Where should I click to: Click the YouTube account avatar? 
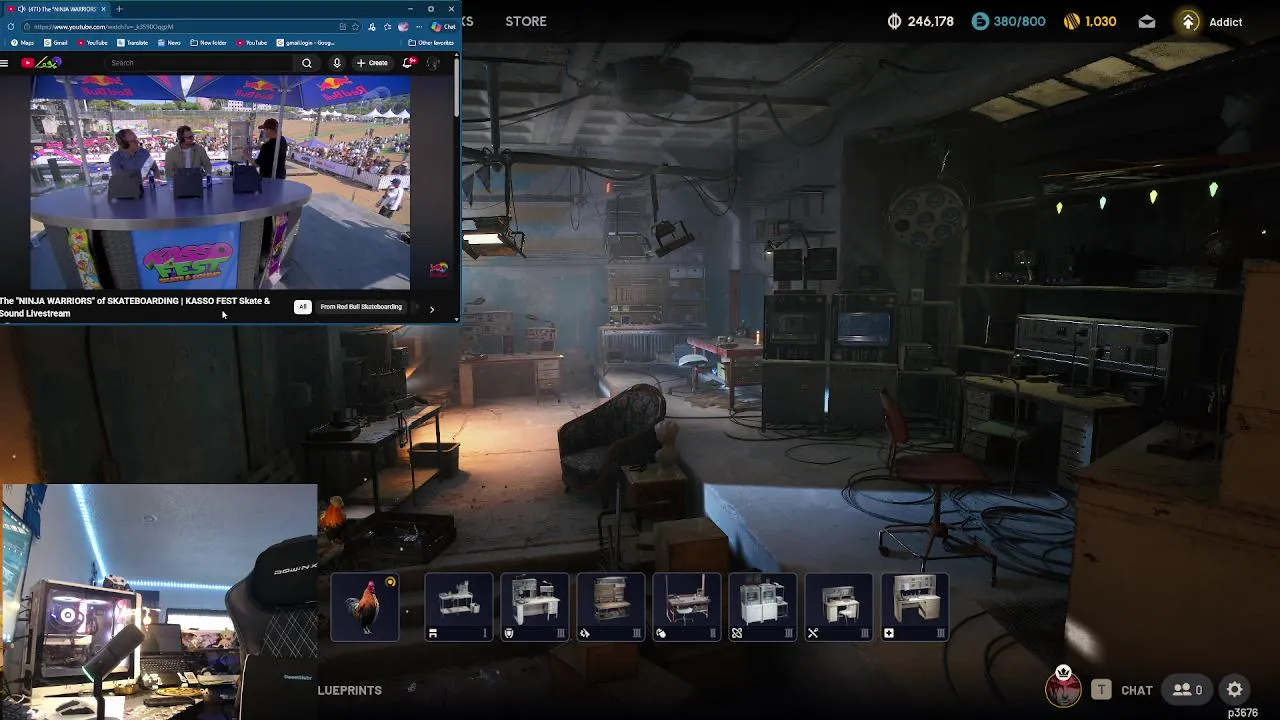433,63
